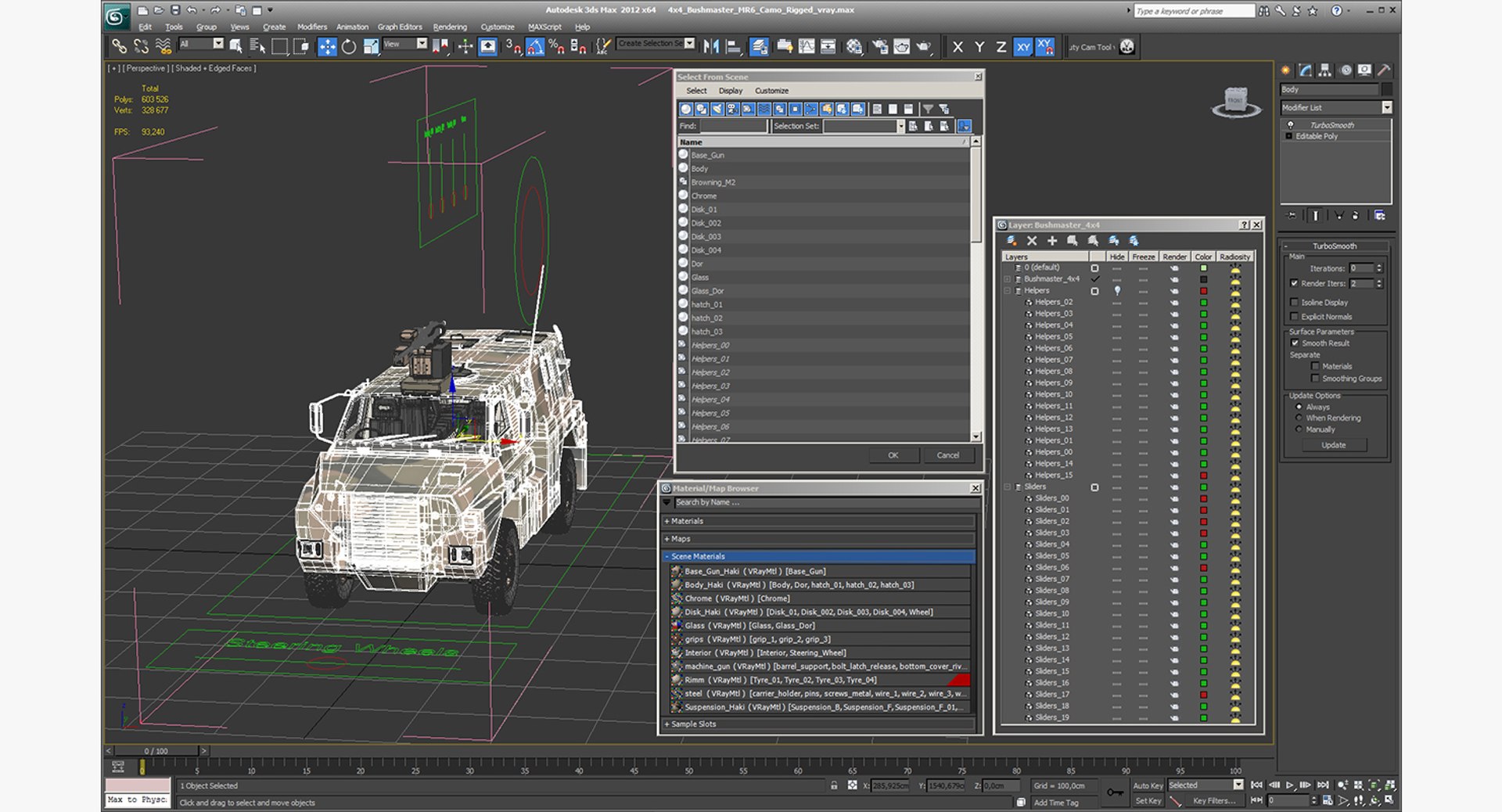Screen dimensions: 1502x812
Task: Click the Mirror tool in main toolbar
Action: (711, 47)
